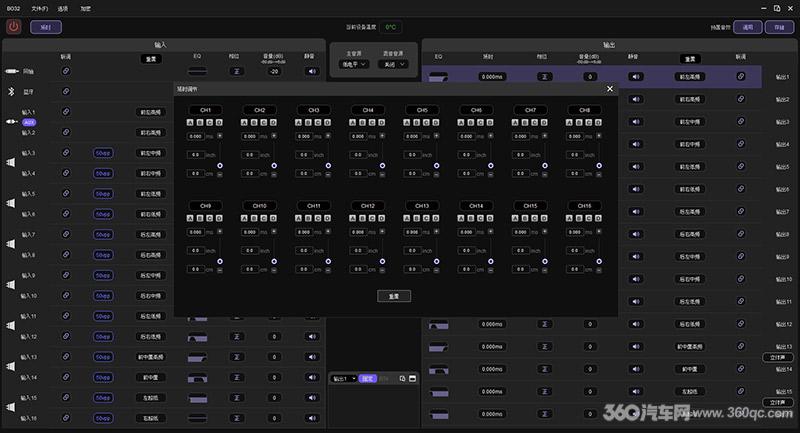The width and height of the screenshot is (800, 433).
Task: Select group D under CH4
Action: (382, 122)
